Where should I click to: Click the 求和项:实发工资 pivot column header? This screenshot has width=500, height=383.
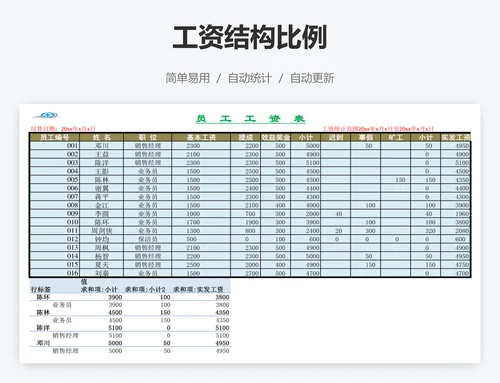coord(198,289)
